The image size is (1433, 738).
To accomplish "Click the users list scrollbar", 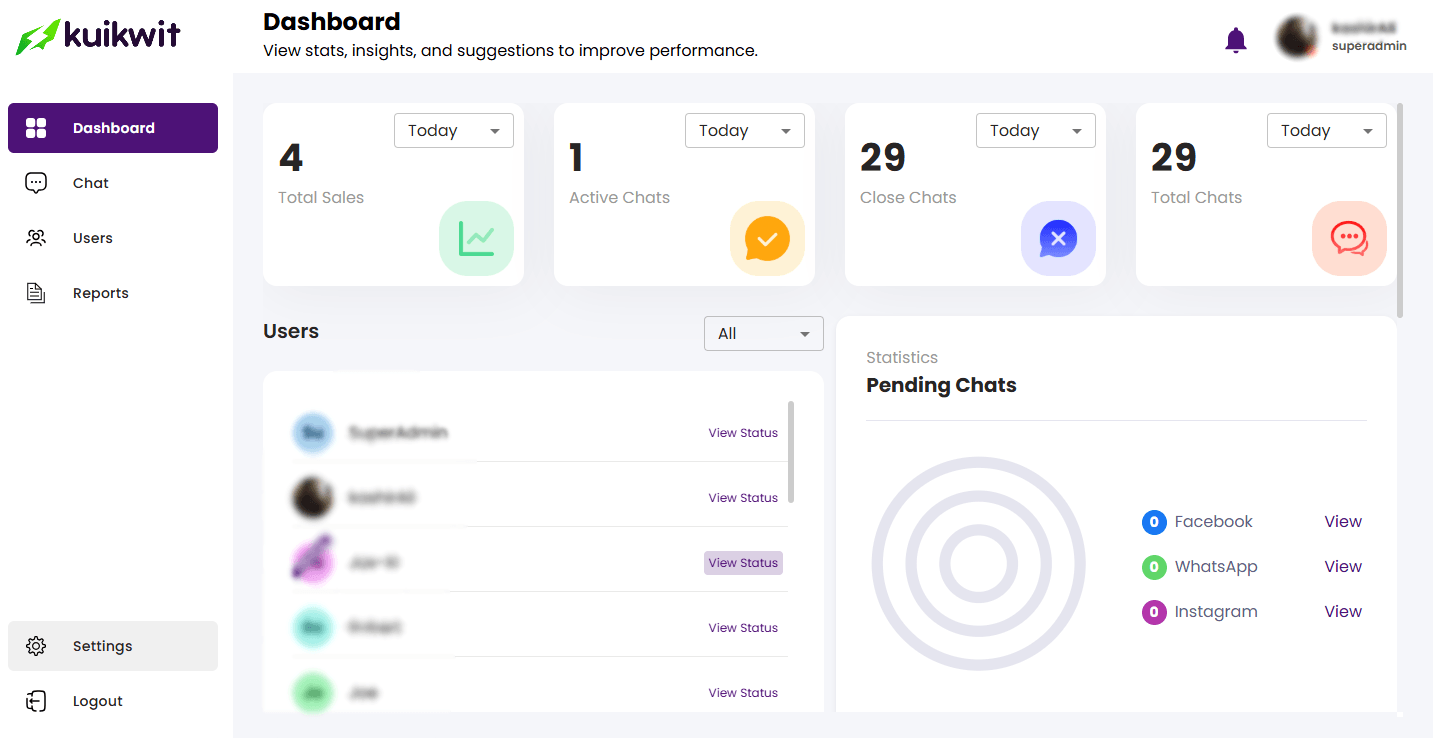I will pos(791,452).
